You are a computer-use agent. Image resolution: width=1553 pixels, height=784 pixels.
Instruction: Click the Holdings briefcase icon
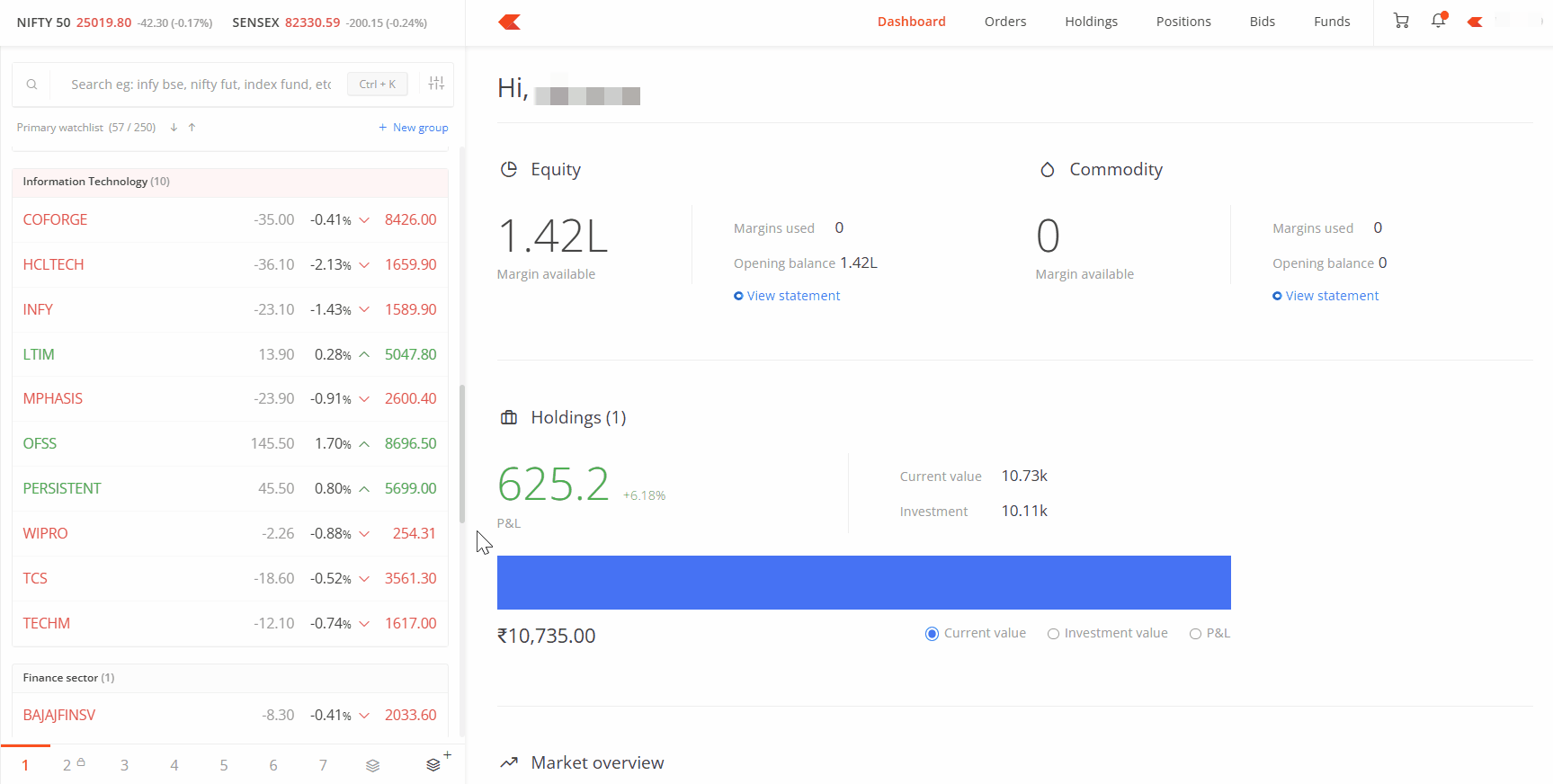tap(509, 417)
